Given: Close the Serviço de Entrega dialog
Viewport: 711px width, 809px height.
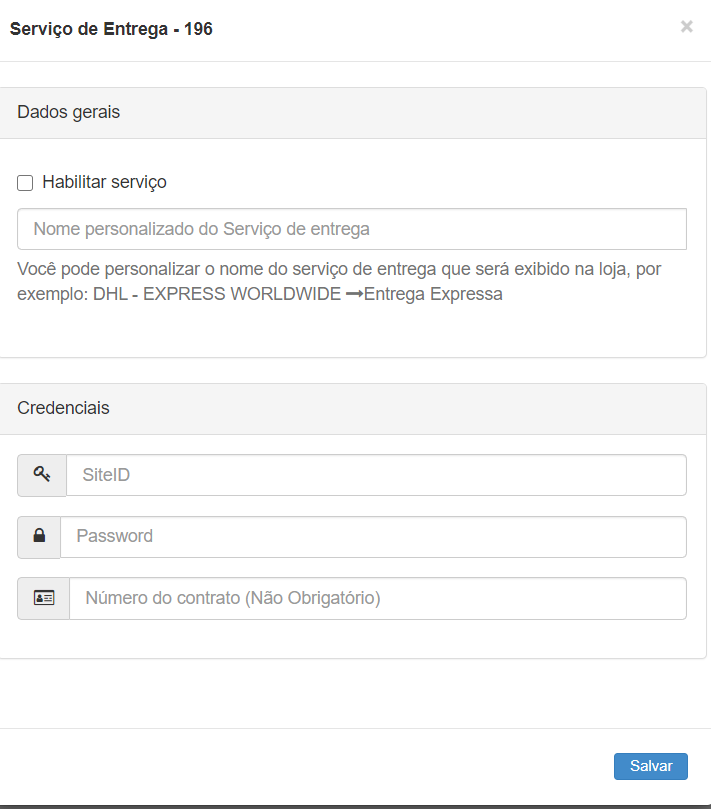Looking at the screenshot, I should (686, 27).
